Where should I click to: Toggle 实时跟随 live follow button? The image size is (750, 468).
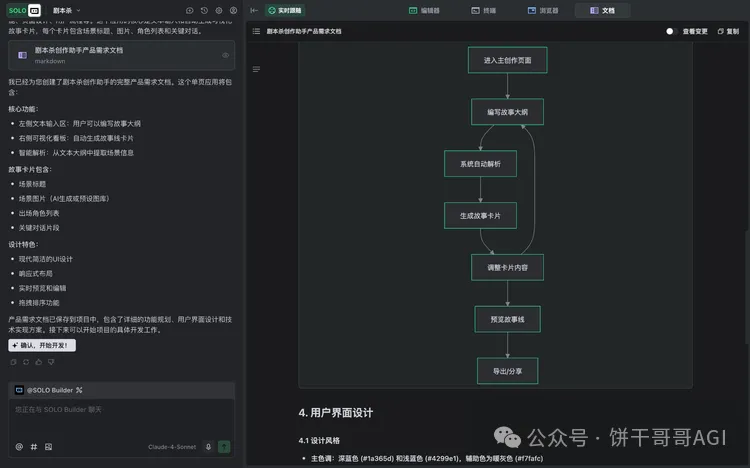point(286,11)
